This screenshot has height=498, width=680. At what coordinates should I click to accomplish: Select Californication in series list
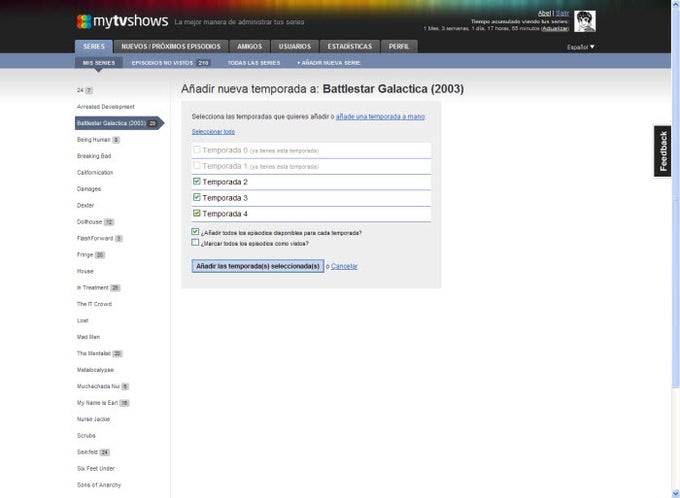tap(95, 173)
